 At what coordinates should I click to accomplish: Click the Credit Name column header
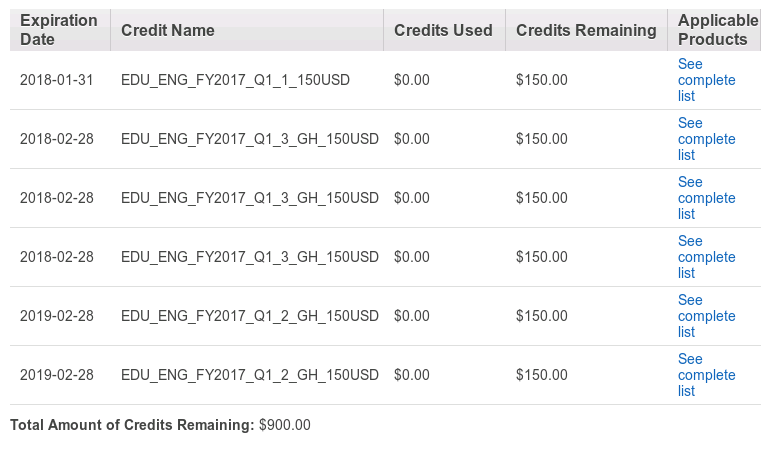tap(167, 30)
